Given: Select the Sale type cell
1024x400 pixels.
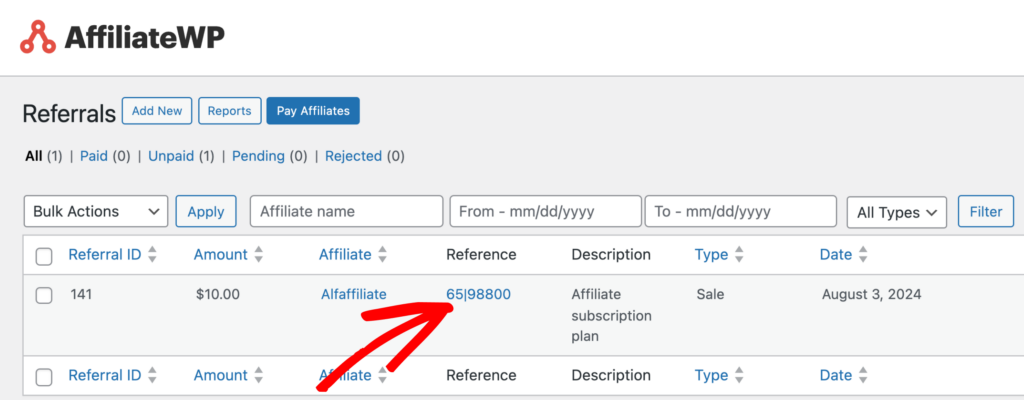Looking at the screenshot, I should (710, 295).
